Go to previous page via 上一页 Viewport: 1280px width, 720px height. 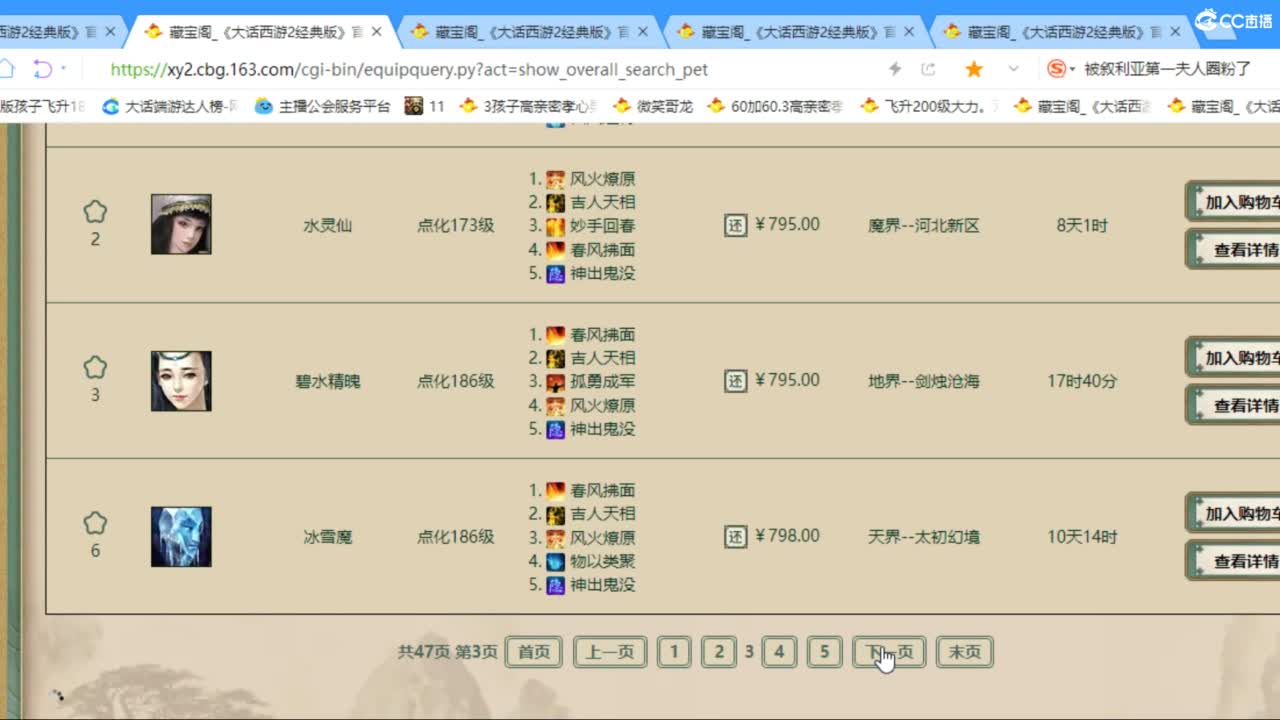tap(610, 652)
